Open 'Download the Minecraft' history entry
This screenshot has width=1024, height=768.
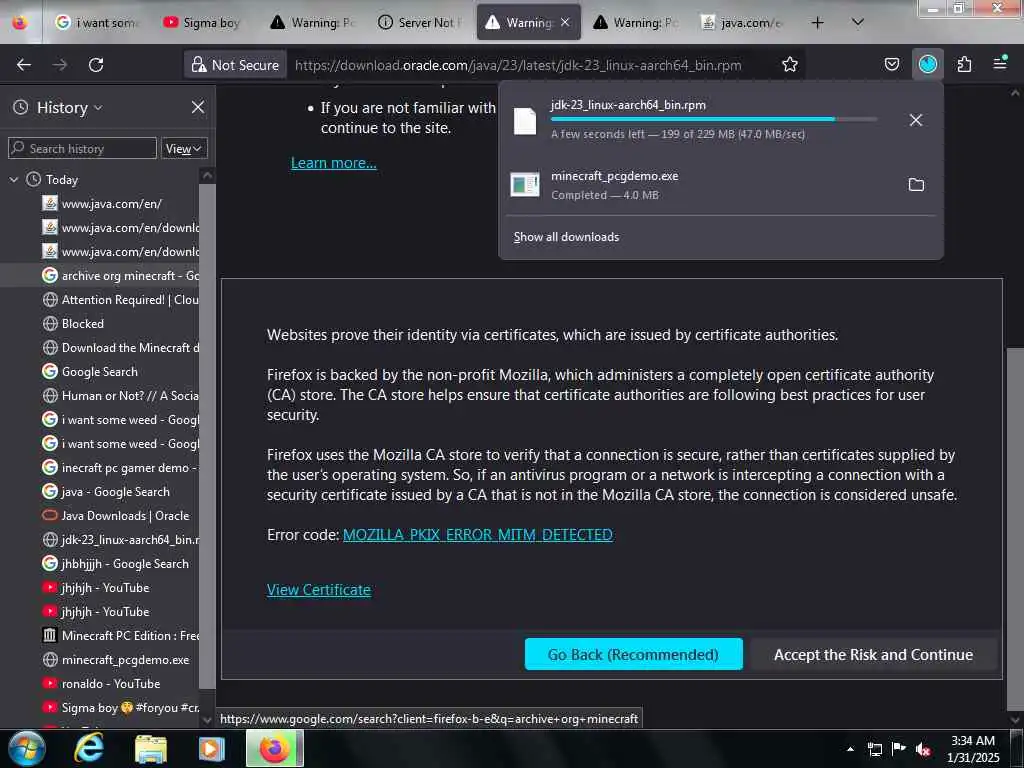(x=120, y=347)
